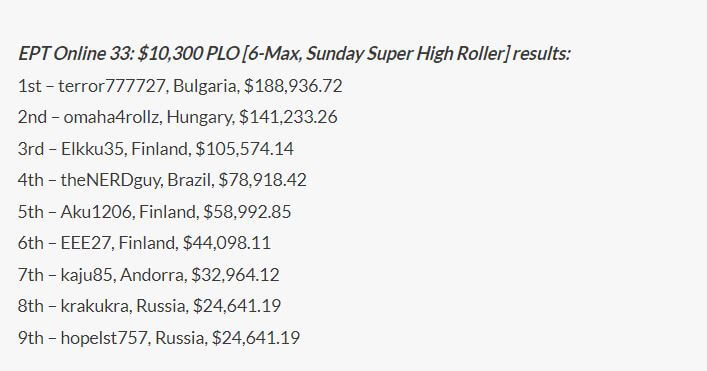The height and width of the screenshot is (371, 707).
Task: Click the 4th place theNERDguy line
Action: [162, 180]
